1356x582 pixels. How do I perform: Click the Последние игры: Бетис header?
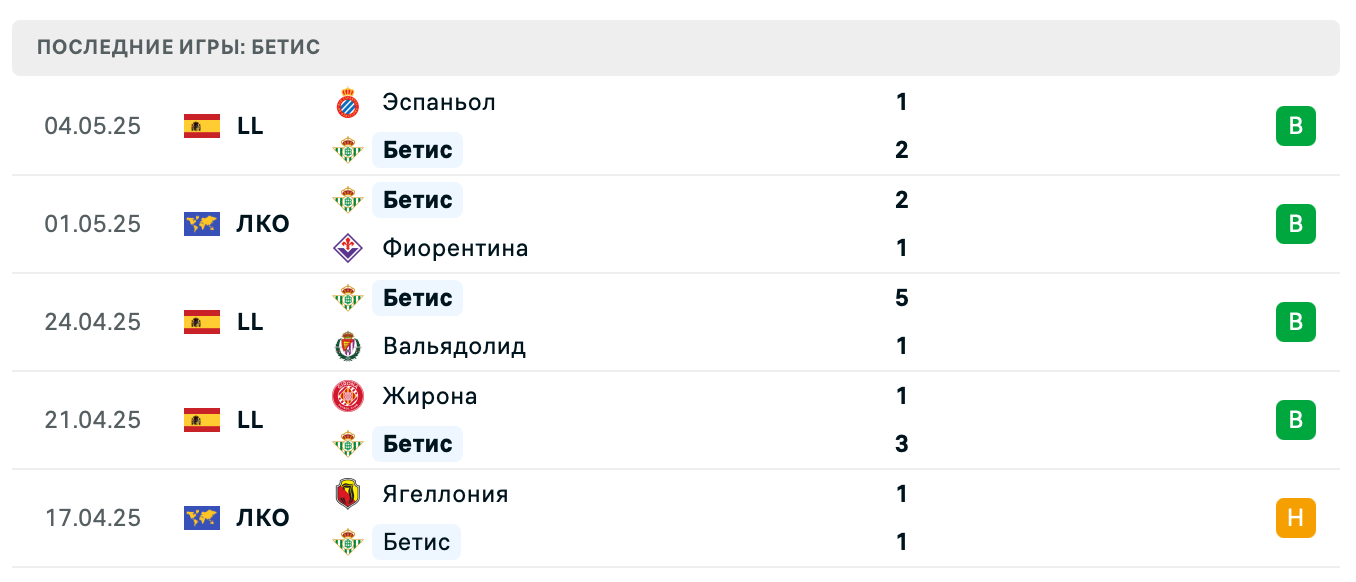click(x=178, y=48)
